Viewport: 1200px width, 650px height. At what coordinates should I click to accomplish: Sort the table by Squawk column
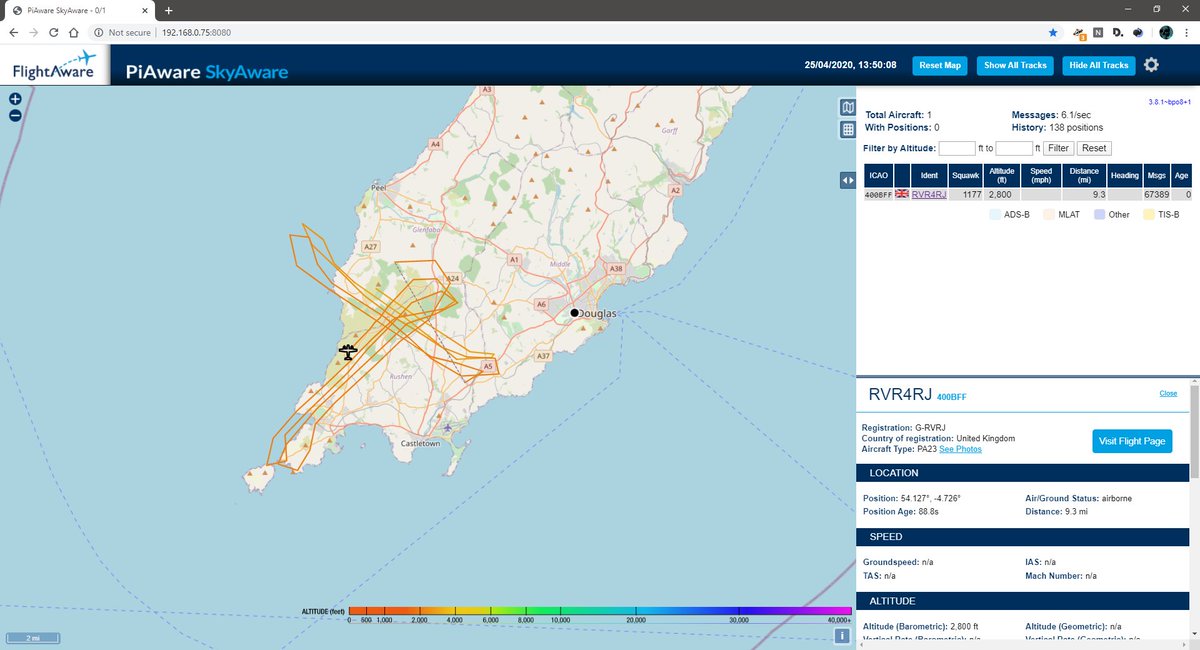click(965, 176)
